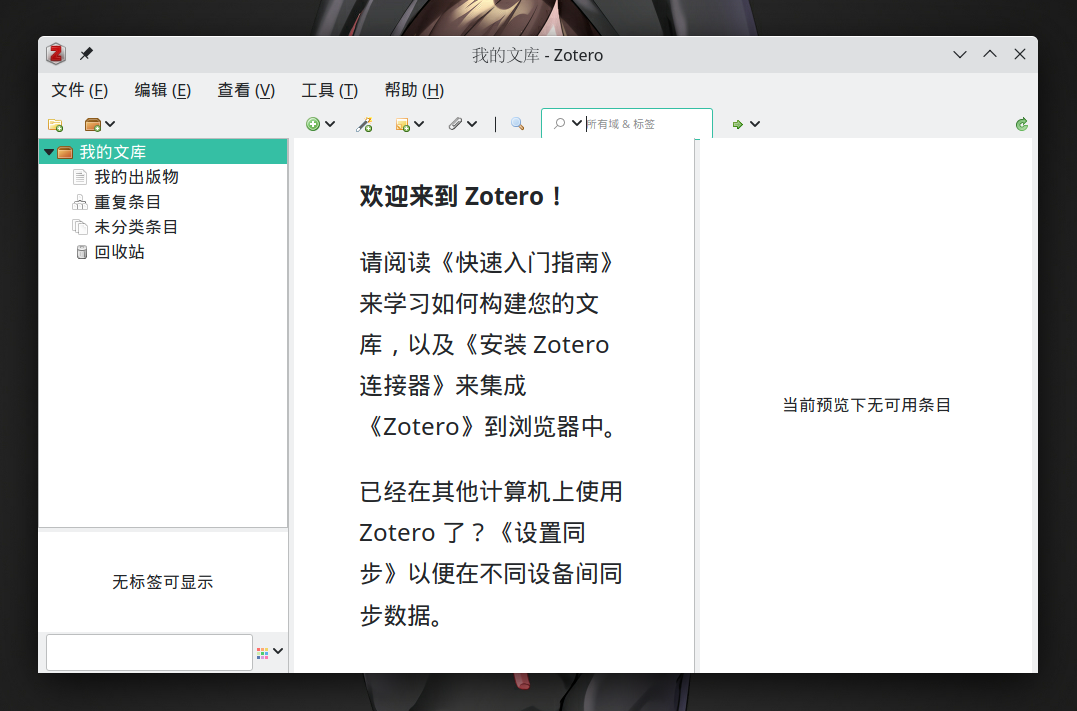The width and height of the screenshot is (1077, 711).
Task: Open the Add Attachment paperclip menu
Action: (x=462, y=124)
